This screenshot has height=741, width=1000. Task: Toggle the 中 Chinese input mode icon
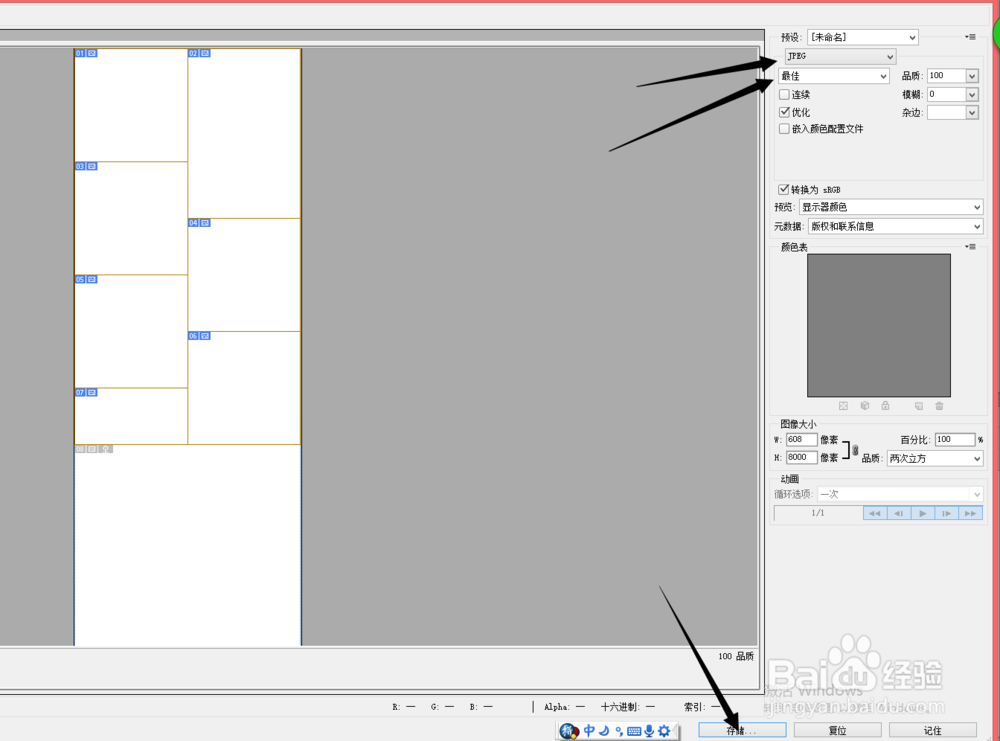pos(589,731)
